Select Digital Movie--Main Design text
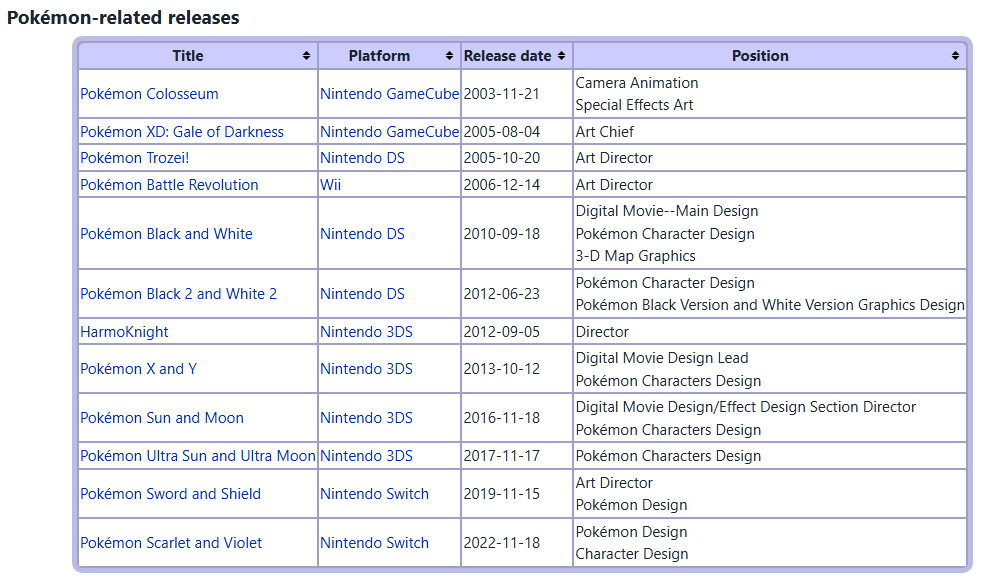This screenshot has height=585, width=993. [x=667, y=211]
